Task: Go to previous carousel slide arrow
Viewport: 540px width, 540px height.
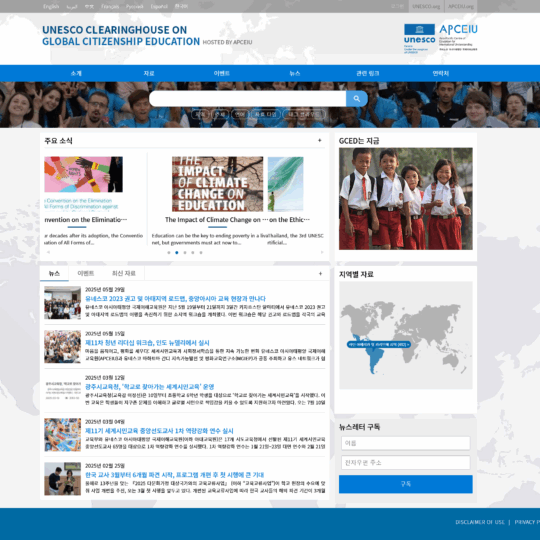Action: (x=48, y=252)
